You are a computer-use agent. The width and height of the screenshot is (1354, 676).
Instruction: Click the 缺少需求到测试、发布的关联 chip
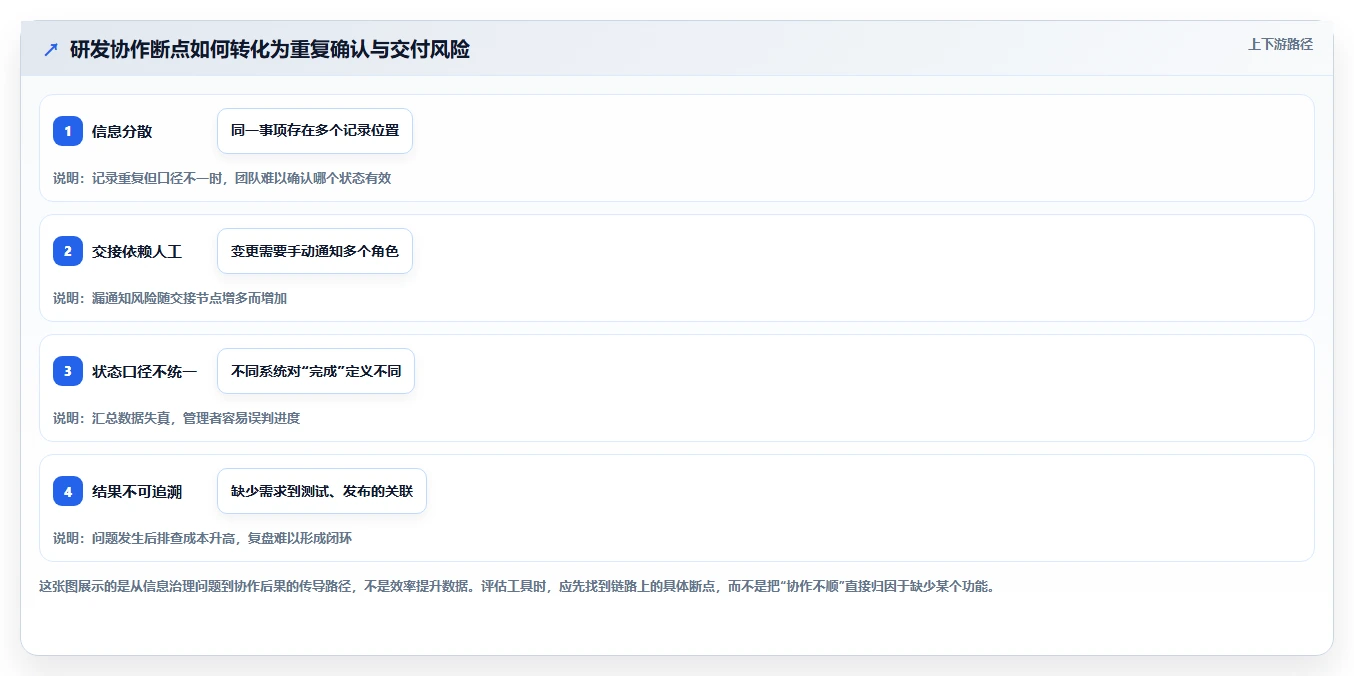coord(322,491)
